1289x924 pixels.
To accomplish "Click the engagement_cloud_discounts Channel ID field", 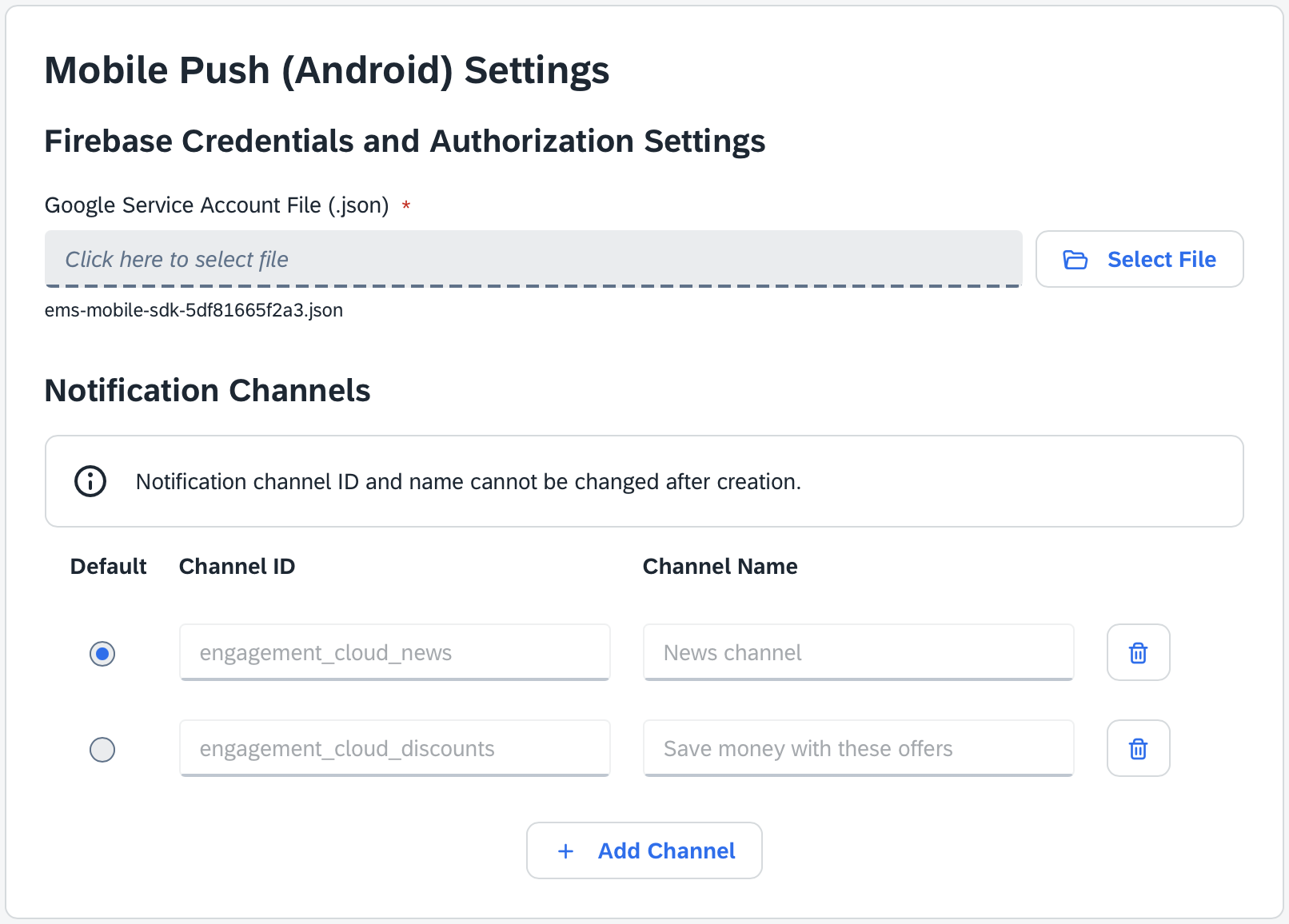I will click(x=394, y=748).
